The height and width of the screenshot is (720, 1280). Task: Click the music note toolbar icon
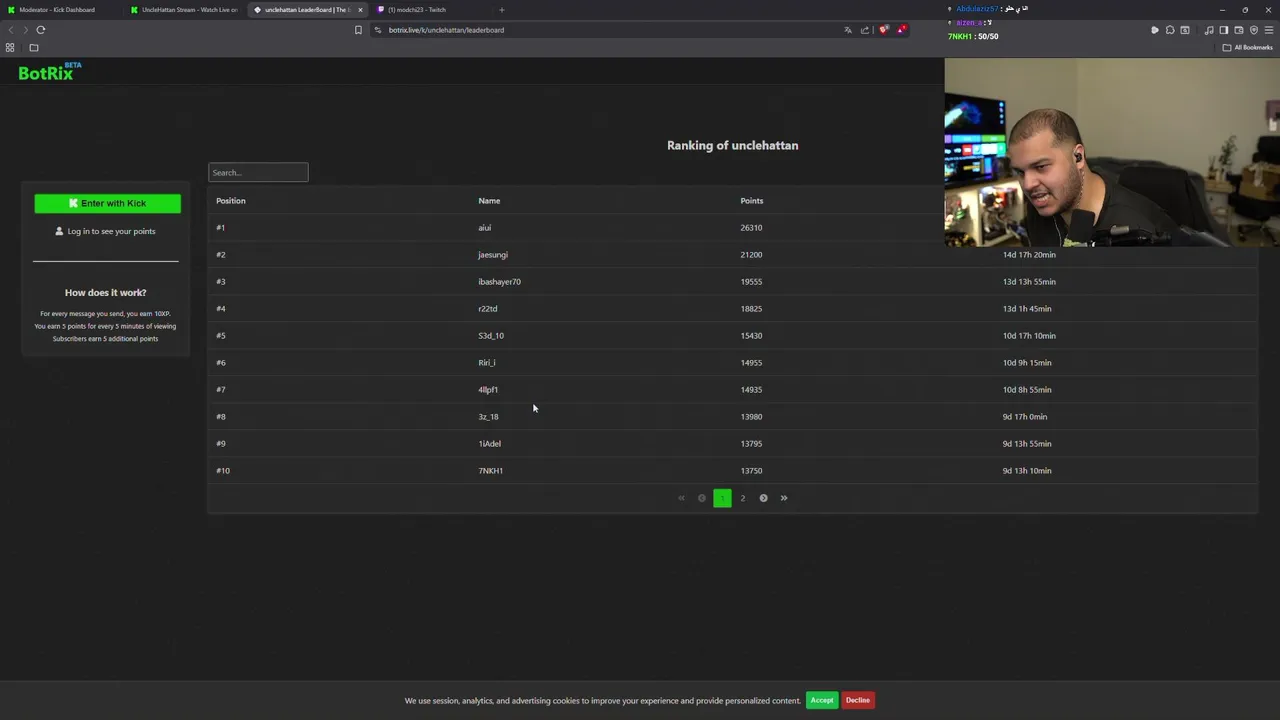click(1209, 30)
